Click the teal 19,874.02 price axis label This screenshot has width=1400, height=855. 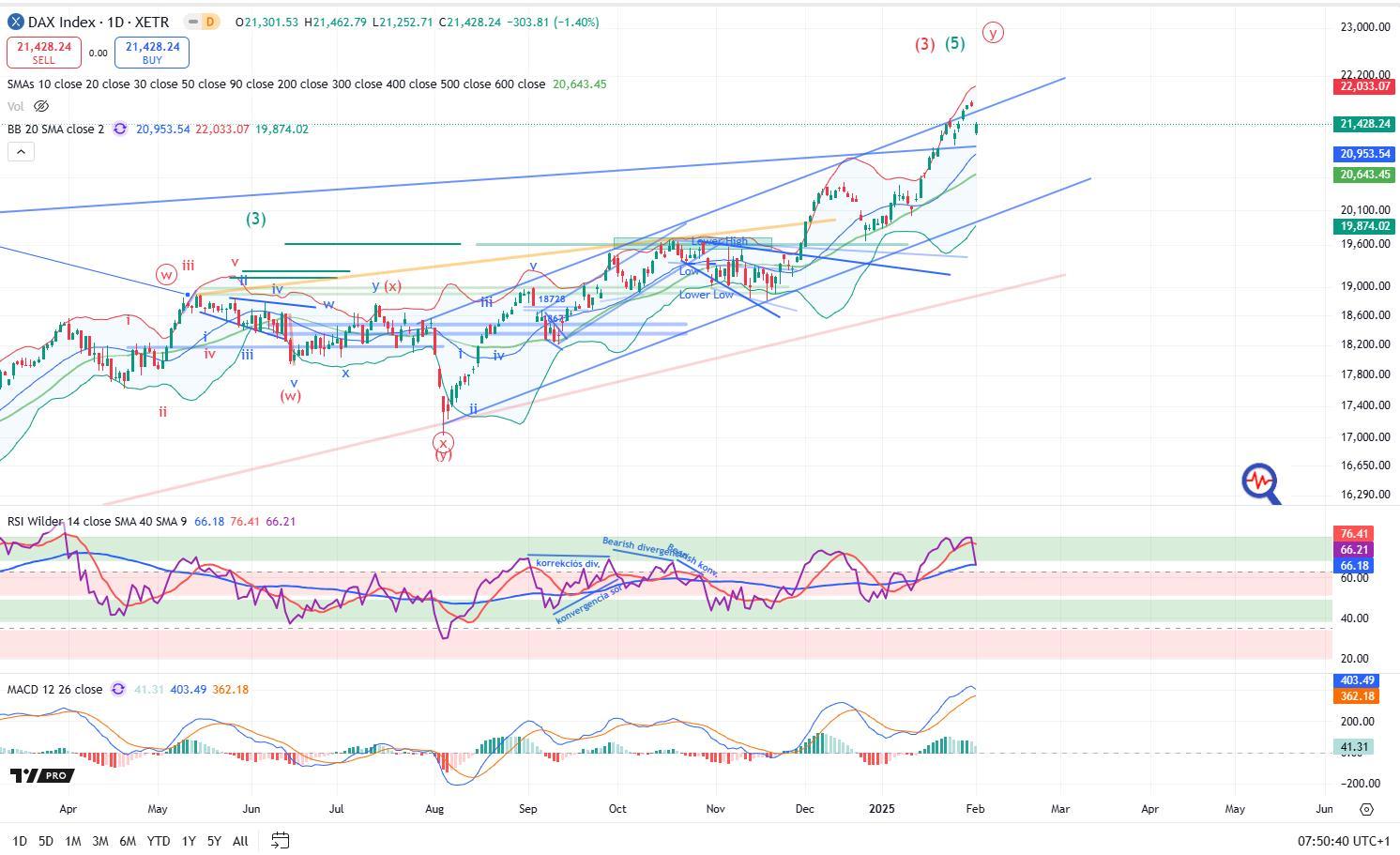pyautogui.click(x=1365, y=226)
